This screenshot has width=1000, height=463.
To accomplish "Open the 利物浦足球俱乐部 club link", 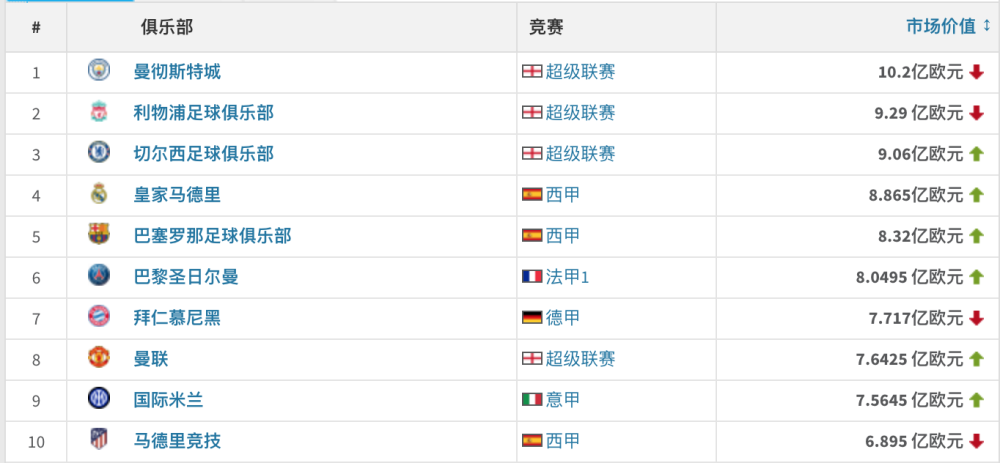I will (203, 113).
